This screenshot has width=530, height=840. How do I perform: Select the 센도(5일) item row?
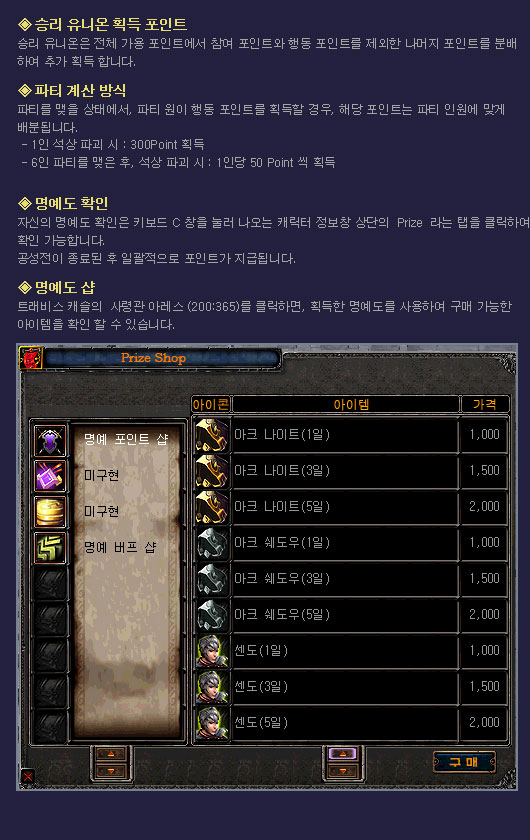click(x=350, y=723)
